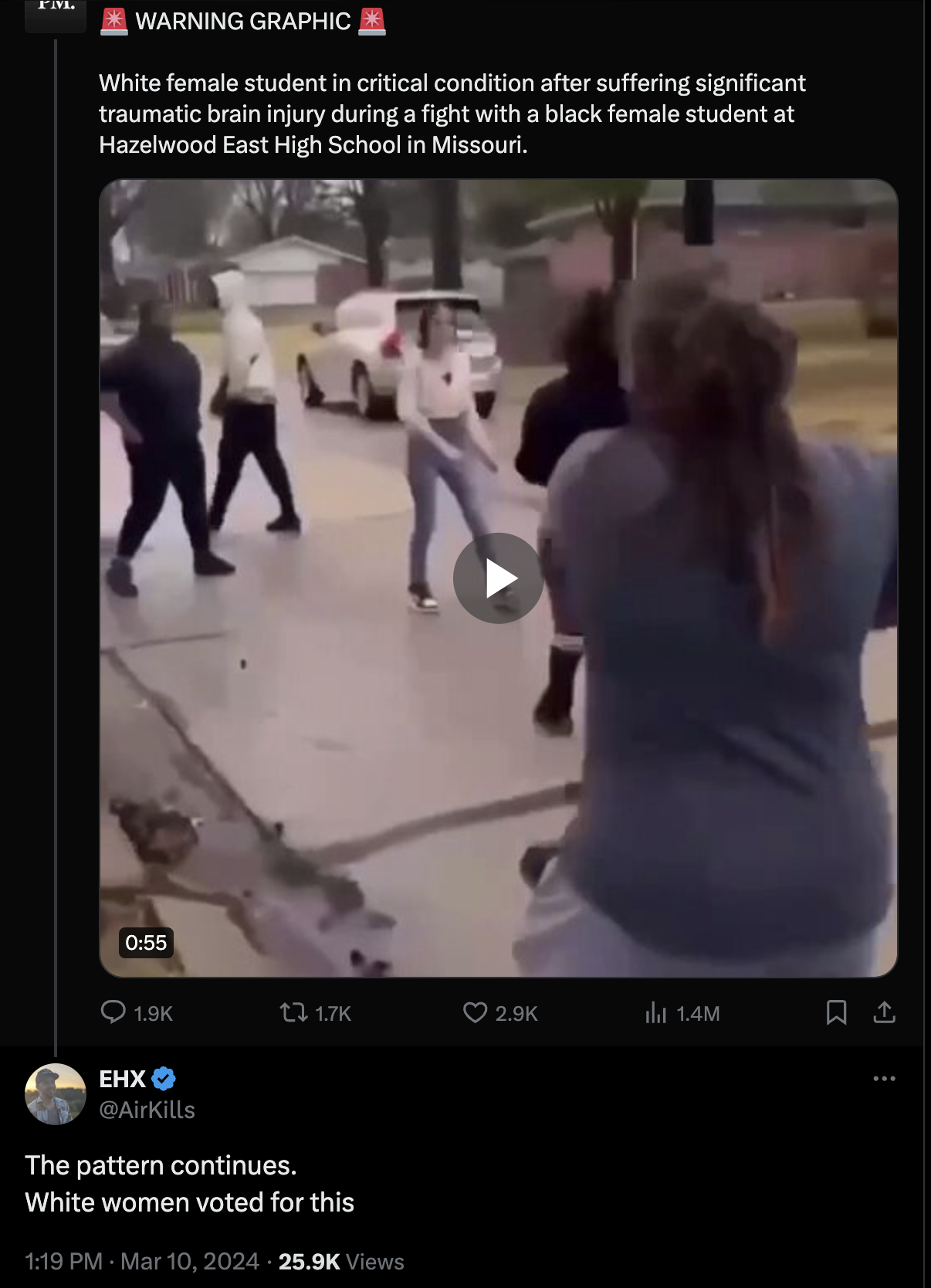View analytics via the bar chart icon
This screenshot has height=1288, width=931.
click(x=655, y=1012)
